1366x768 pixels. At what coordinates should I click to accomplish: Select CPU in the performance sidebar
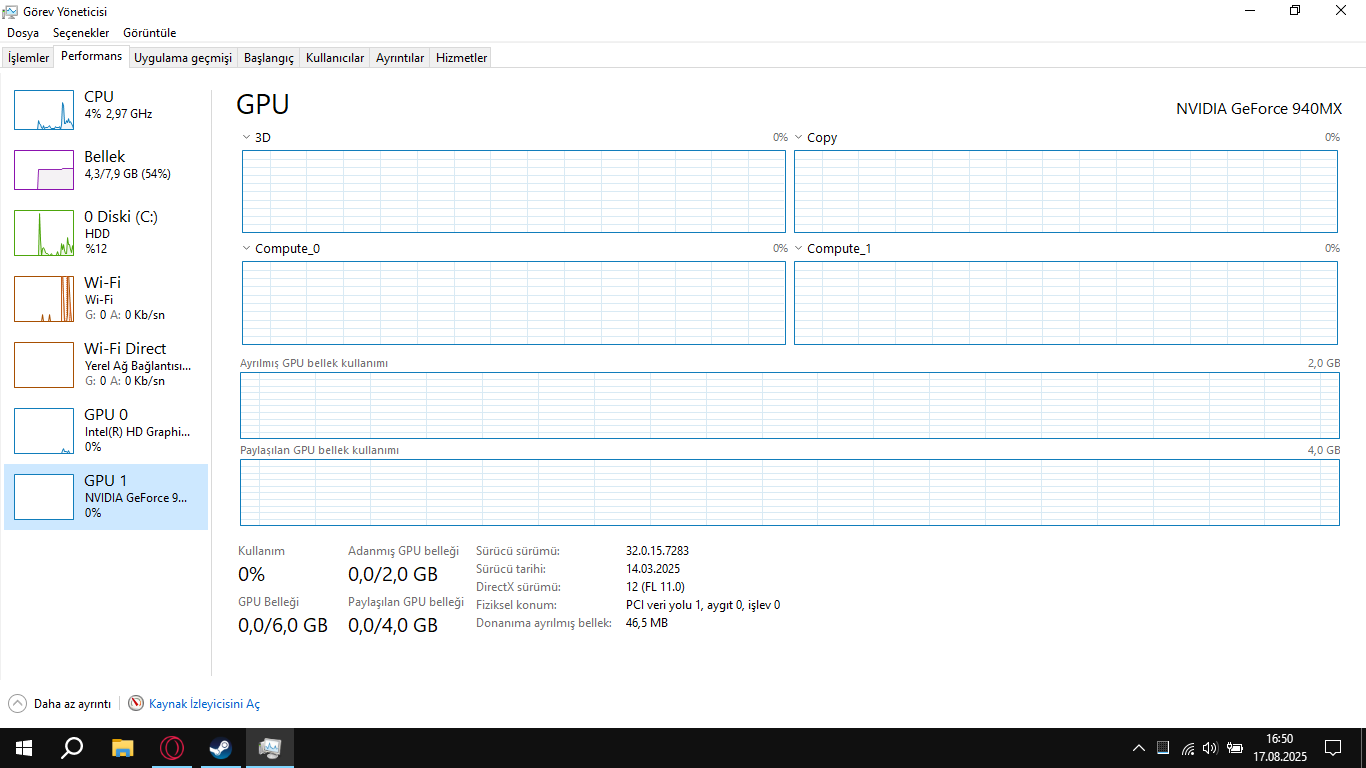(106, 109)
